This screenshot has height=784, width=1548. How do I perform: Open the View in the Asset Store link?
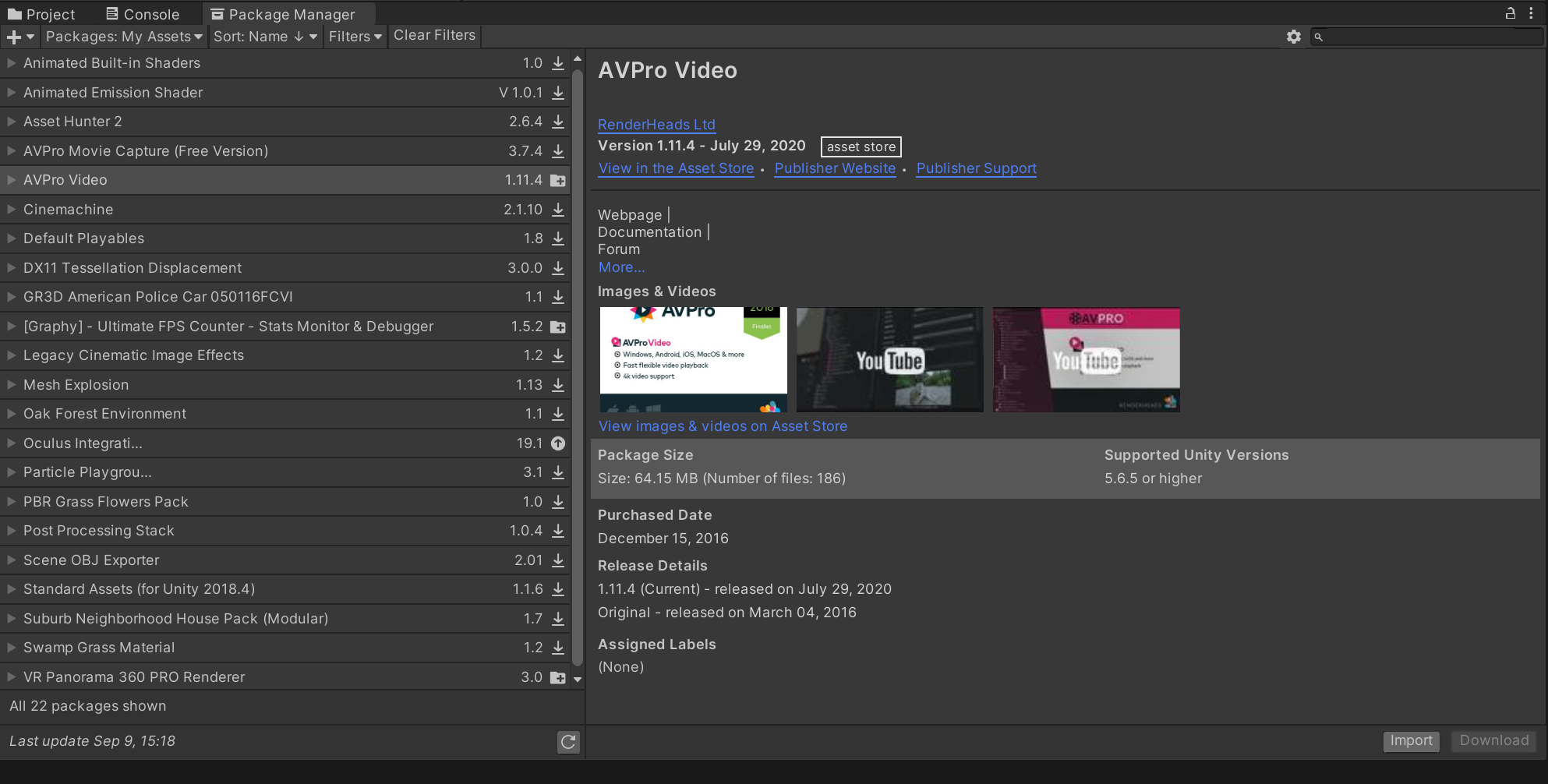point(676,168)
